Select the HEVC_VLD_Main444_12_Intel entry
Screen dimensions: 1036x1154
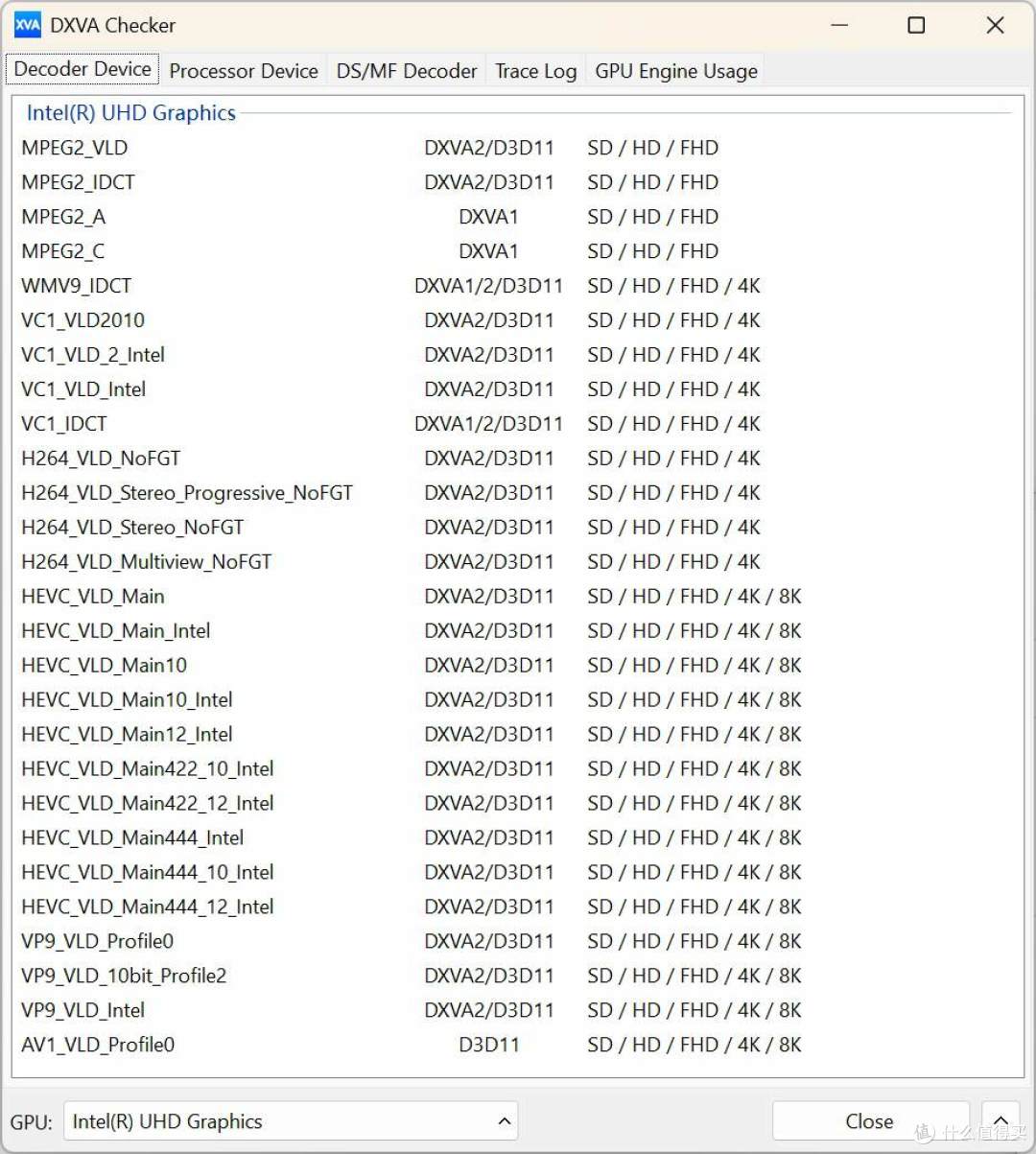(516, 907)
